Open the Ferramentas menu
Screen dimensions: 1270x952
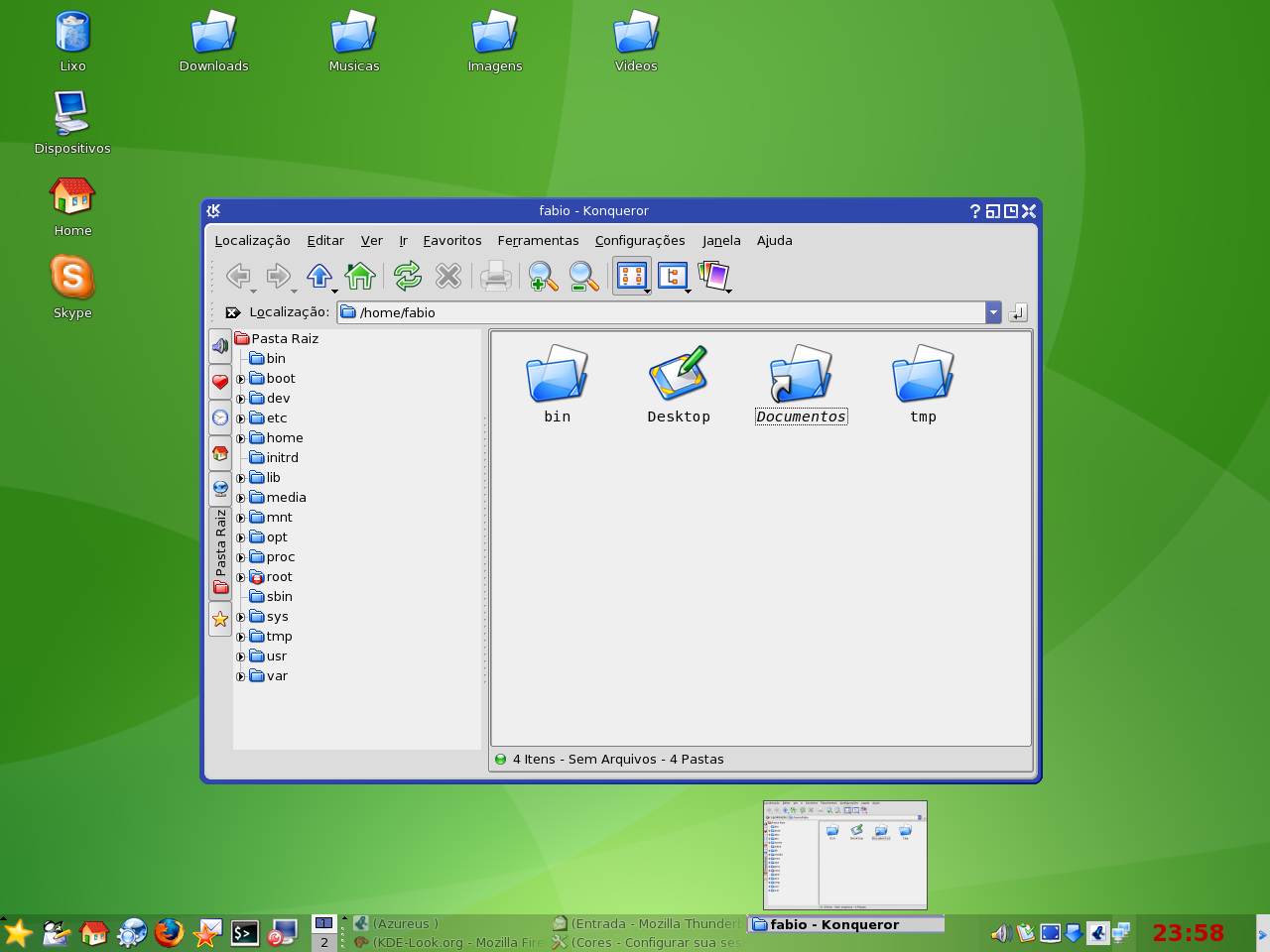click(538, 240)
